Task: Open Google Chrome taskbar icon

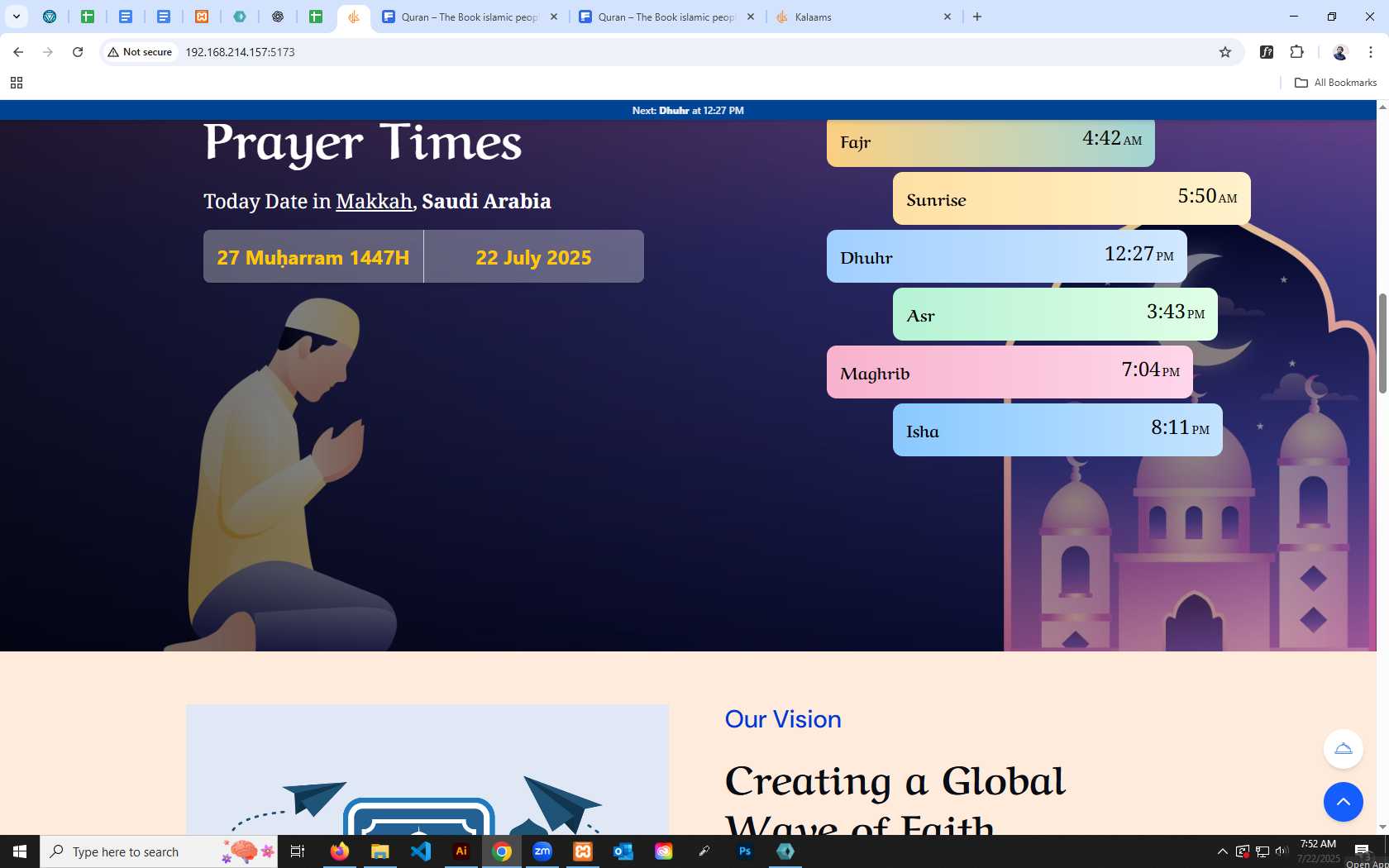Action: [x=502, y=851]
